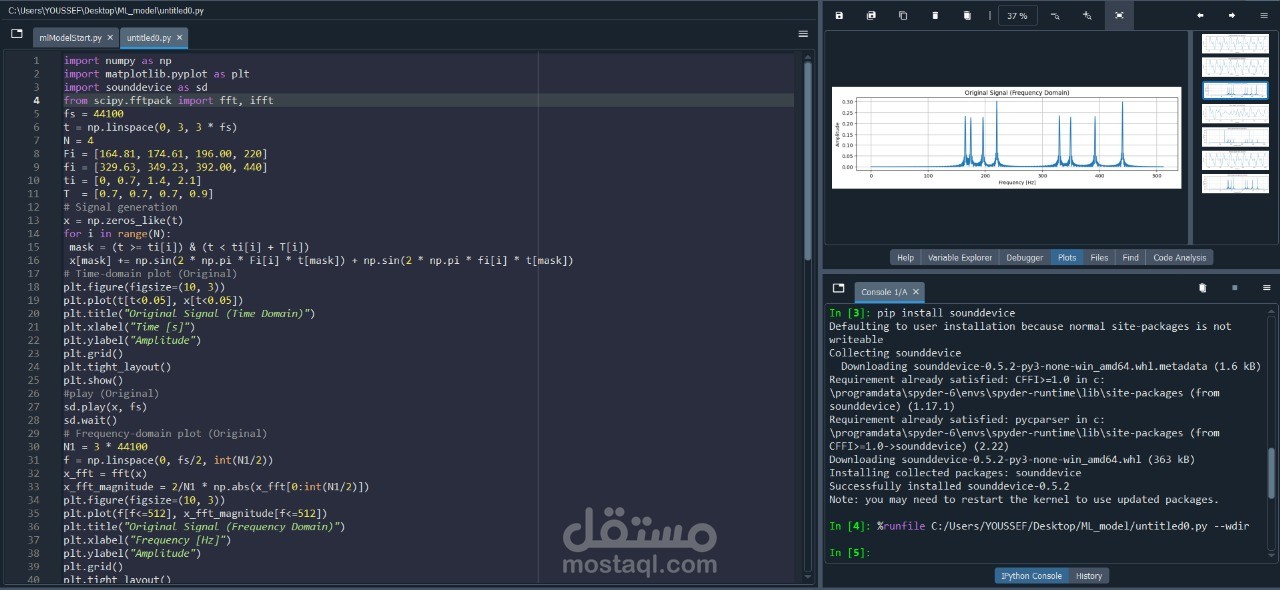The width and height of the screenshot is (1280, 590).
Task: Copy plot to clipboard icon
Action: (x=903, y=16)
